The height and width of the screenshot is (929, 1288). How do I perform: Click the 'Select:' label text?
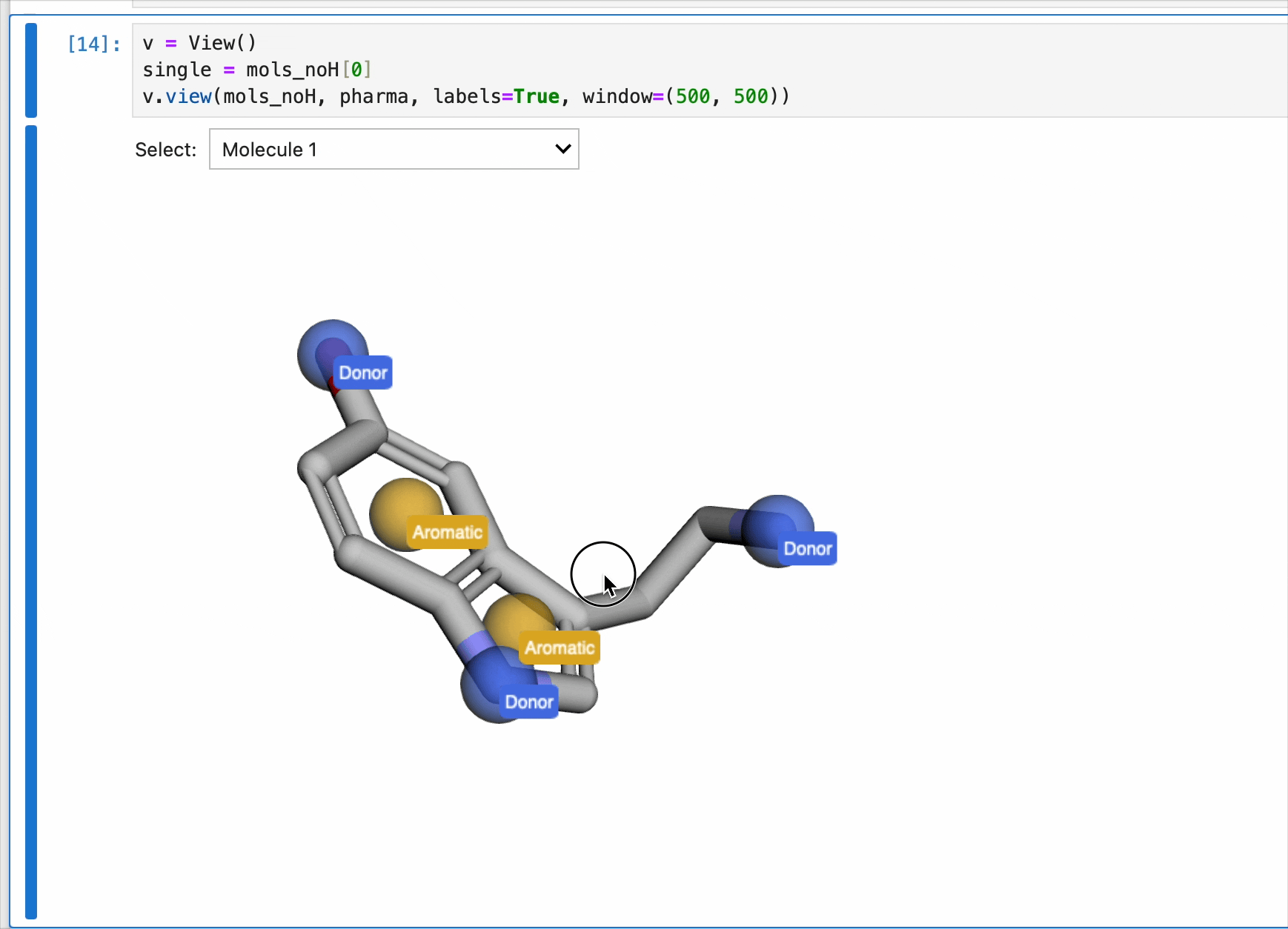point(166,150)
